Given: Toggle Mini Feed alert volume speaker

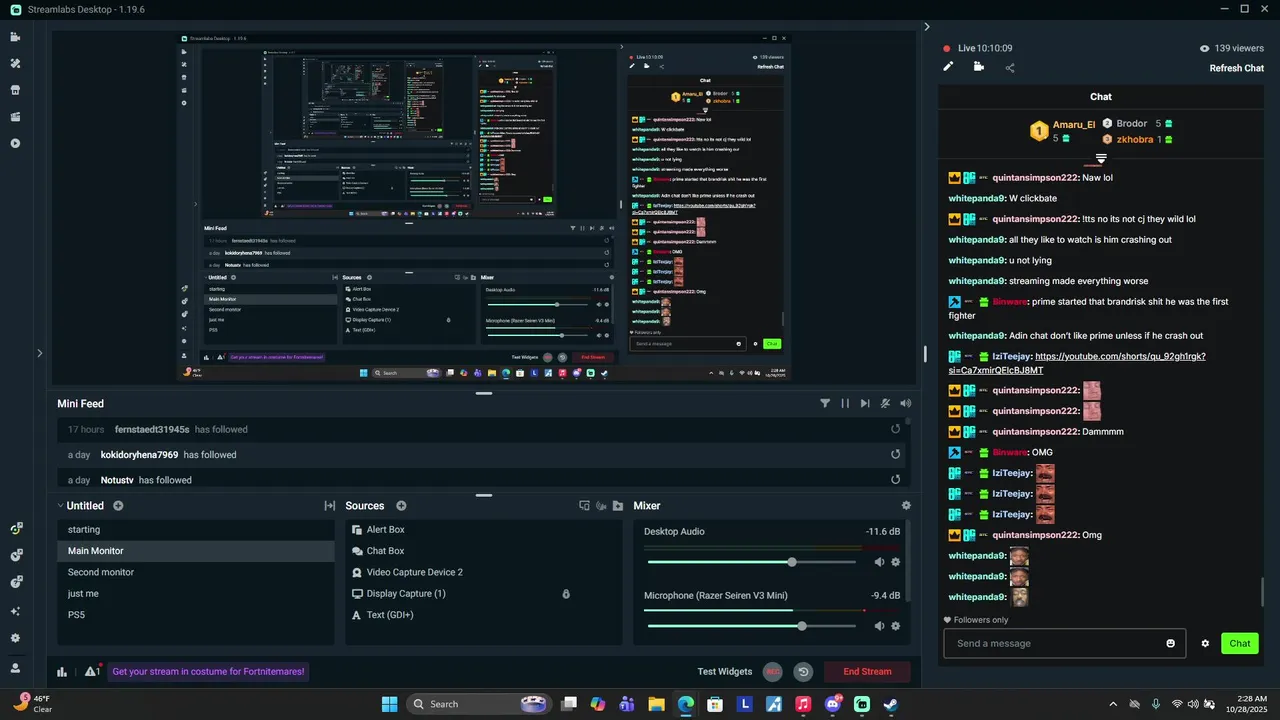Looking at the screenshot, I should (x=905, y=404).
